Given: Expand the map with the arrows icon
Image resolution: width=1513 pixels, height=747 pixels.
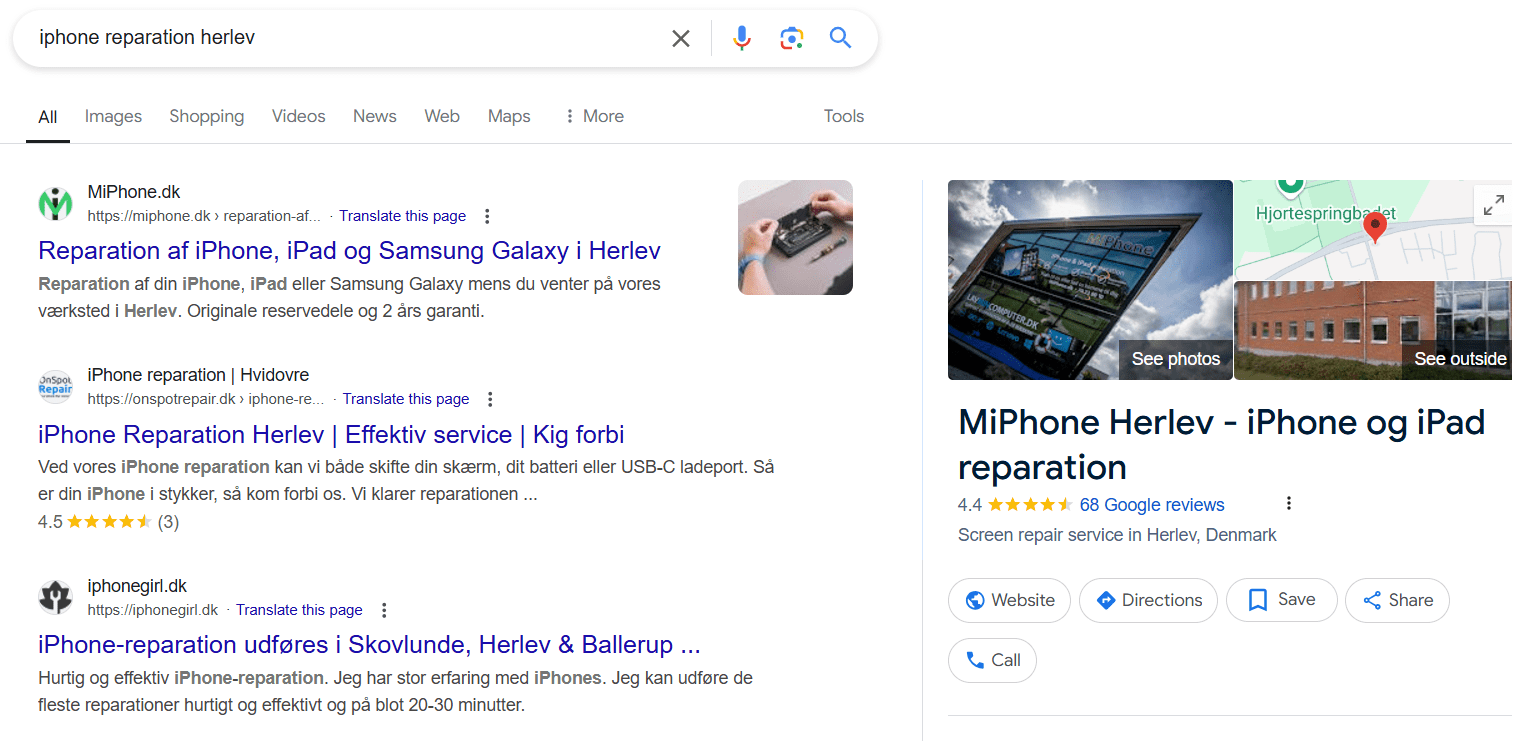Looking at the screenshot, I should tap(1493, 205).
